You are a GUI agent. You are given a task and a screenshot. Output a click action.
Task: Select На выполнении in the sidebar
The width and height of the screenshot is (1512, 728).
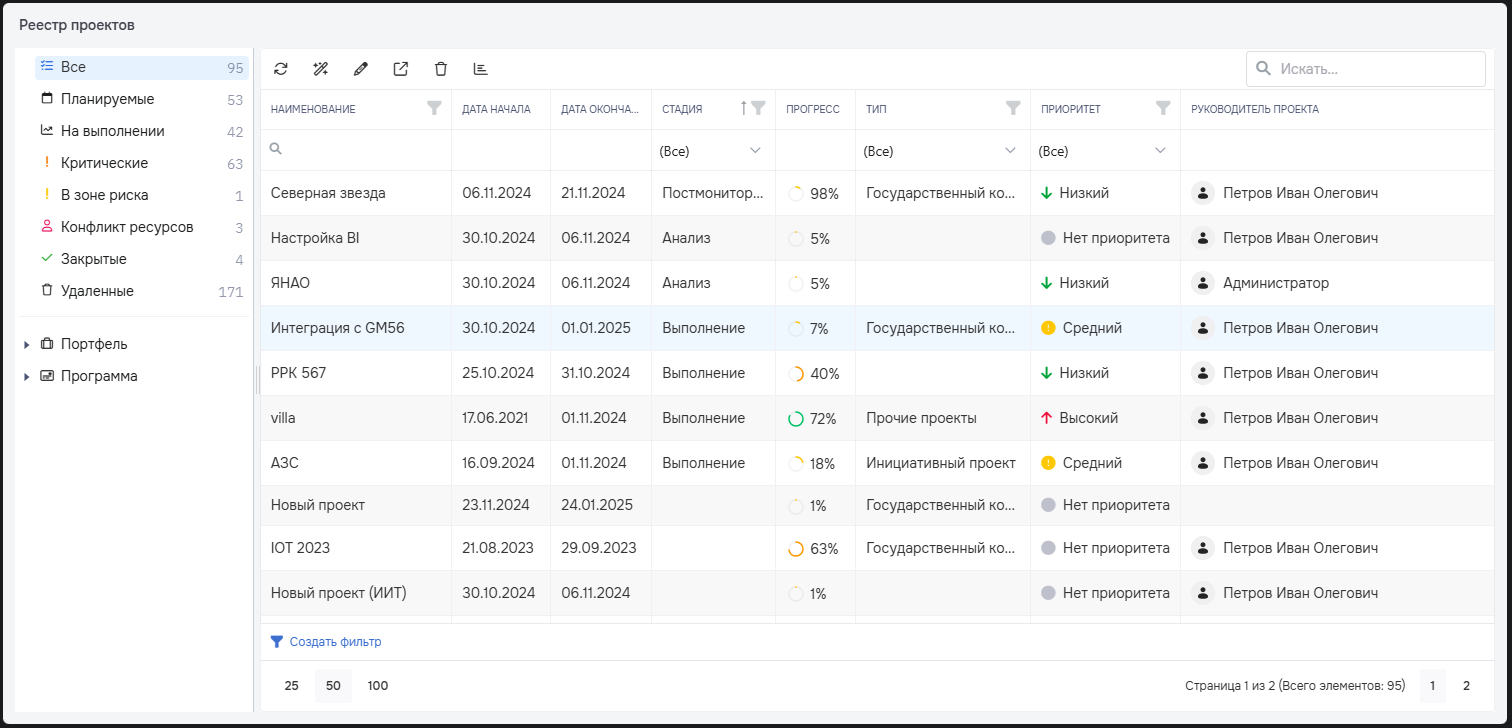coord(142,131)
